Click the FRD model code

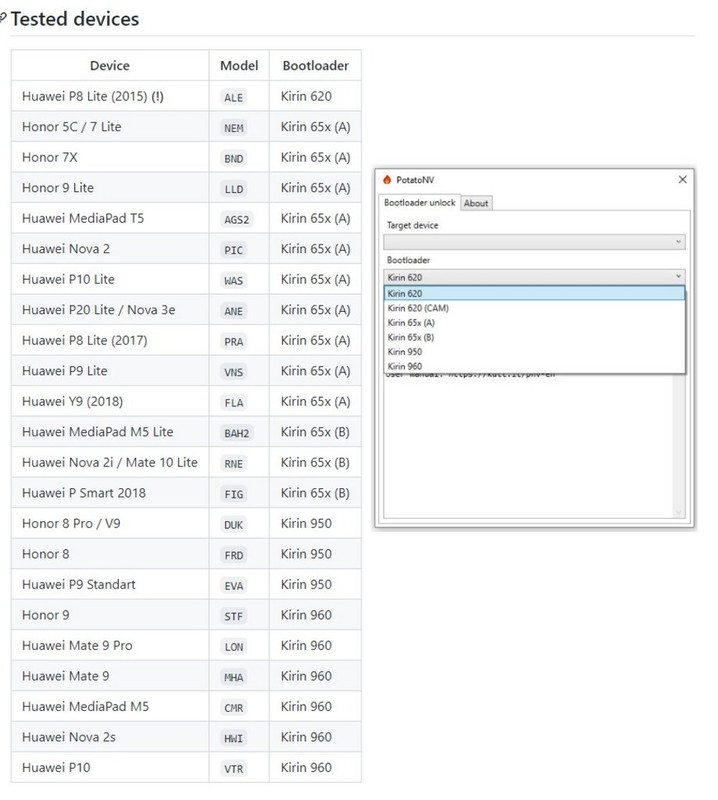point(234,555)
